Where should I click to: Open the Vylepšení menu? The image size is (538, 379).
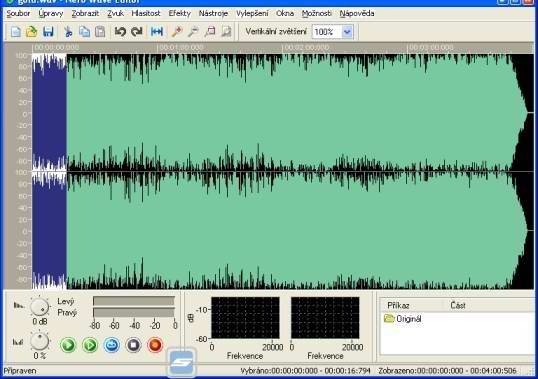click(252, 13)
